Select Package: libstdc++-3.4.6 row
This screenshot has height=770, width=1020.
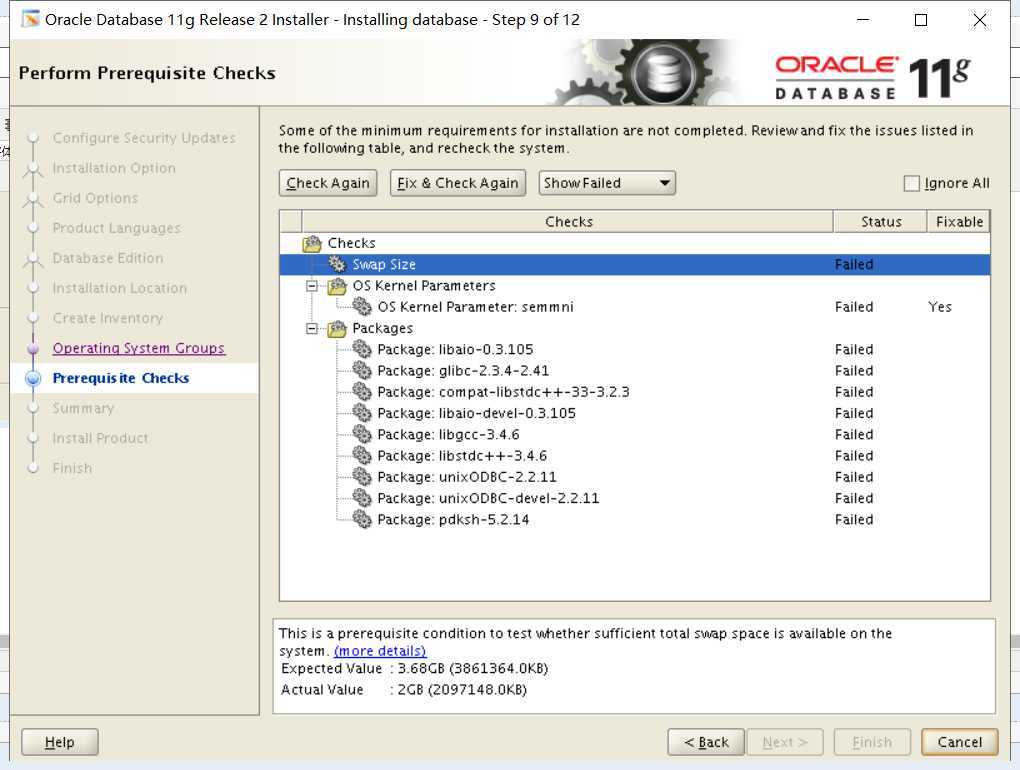pyautogui.click(x=635, y=455)
